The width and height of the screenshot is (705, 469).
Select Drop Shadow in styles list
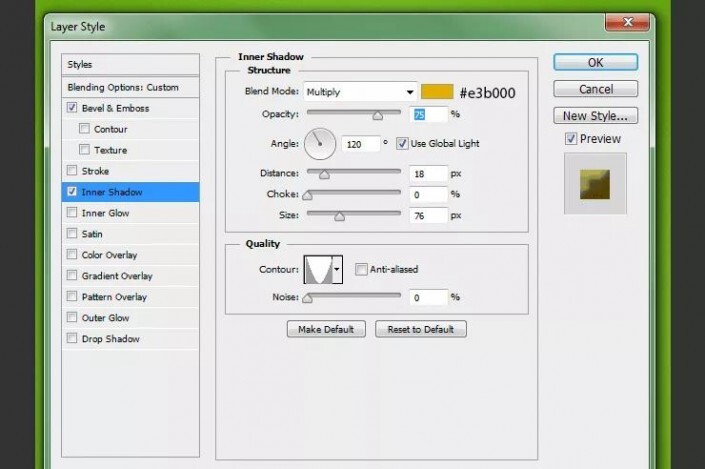(x=110, y=339)
